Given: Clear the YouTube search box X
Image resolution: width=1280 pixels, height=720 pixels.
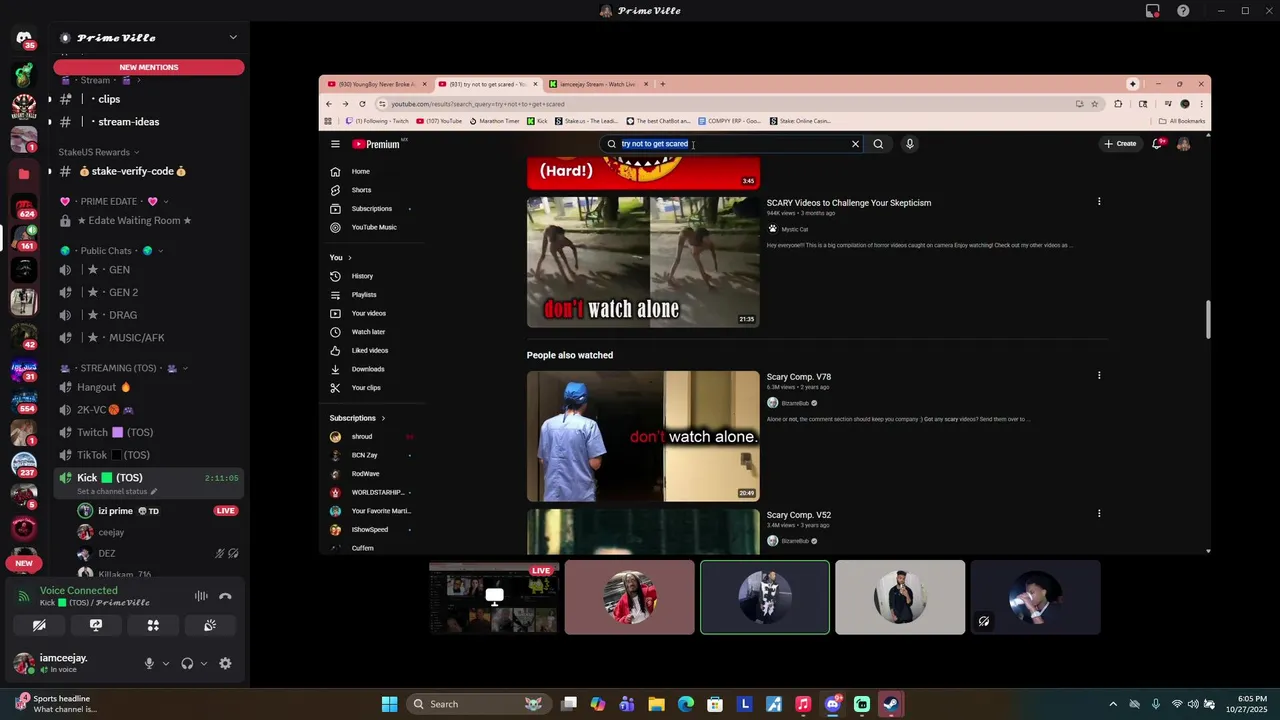Looking at the screenshot, I should pyautogui.click(x=855, y=144).
